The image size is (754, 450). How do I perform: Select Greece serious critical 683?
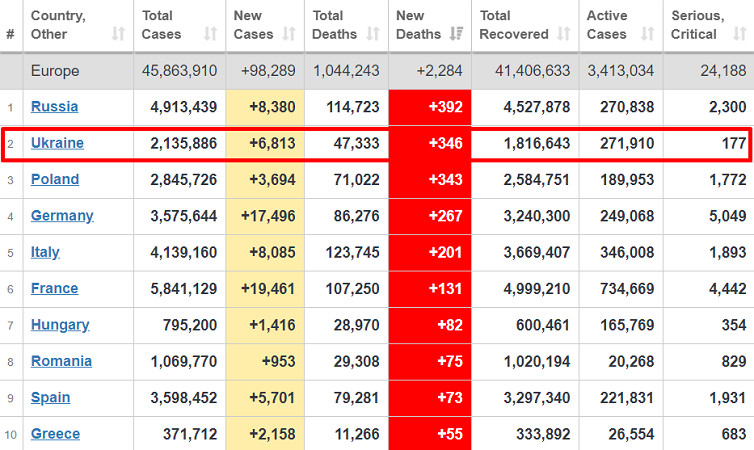[734, 434]
